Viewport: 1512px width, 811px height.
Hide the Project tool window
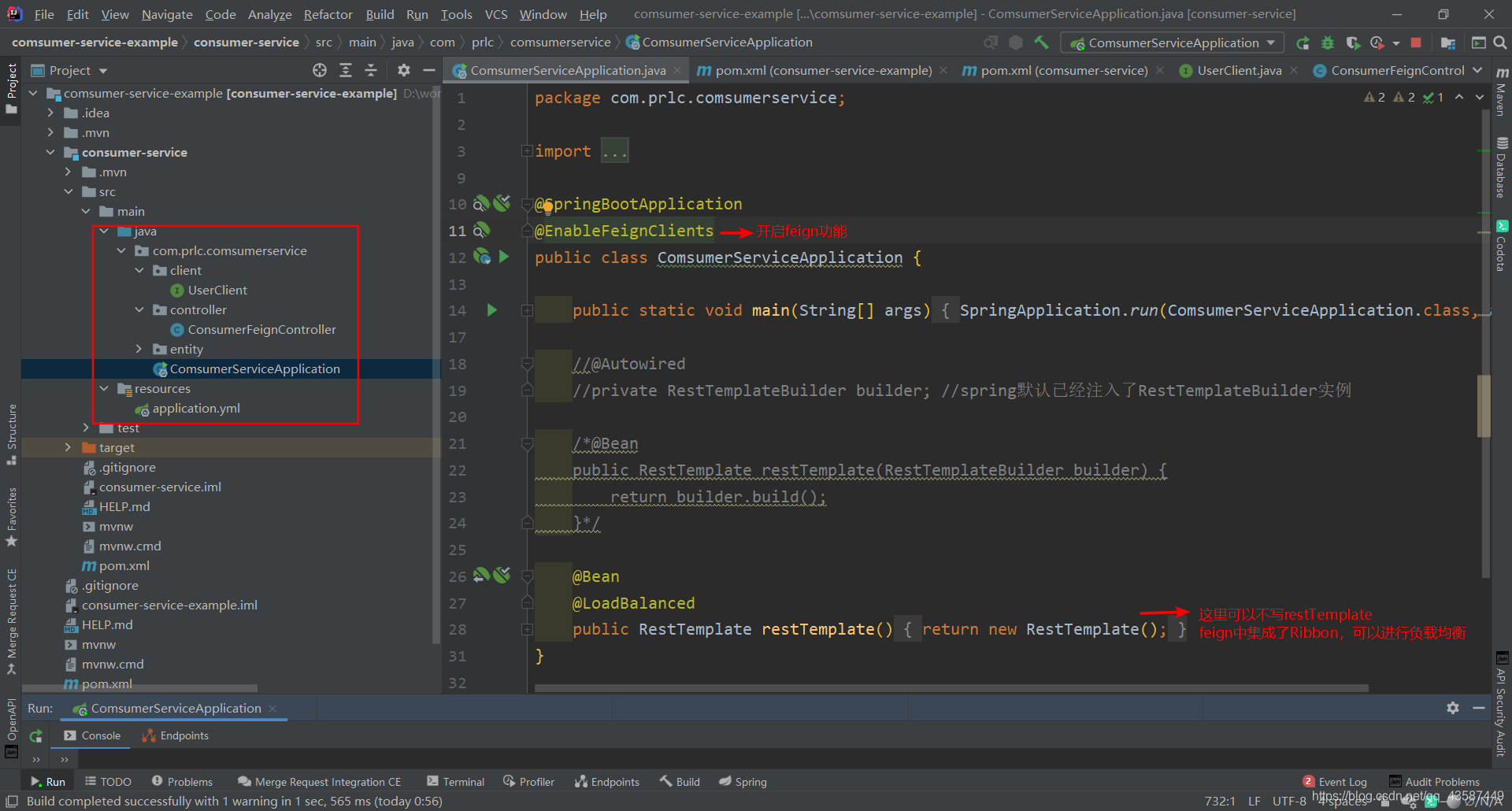click(429, 70)
